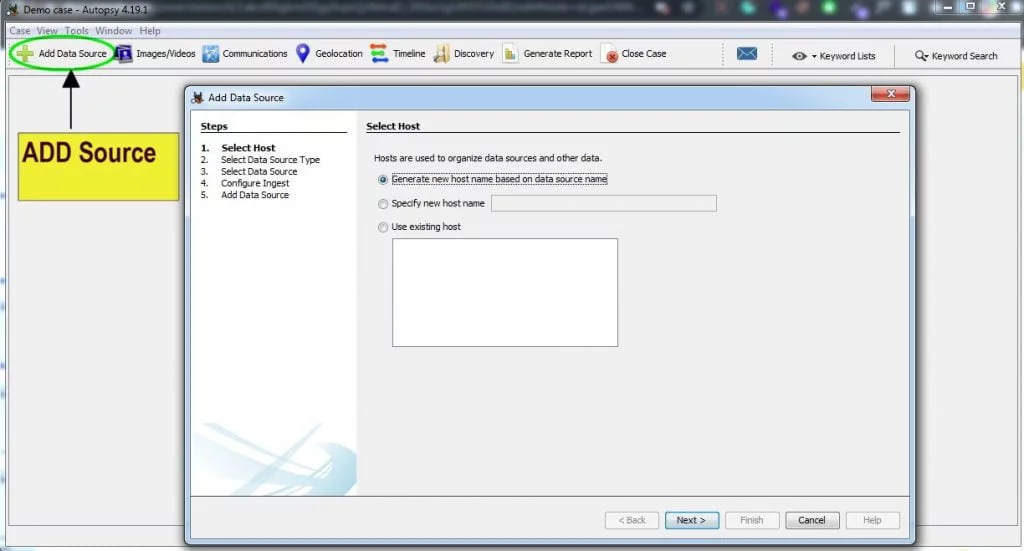Open the Help menu in the menu bar
This screenshot has width=1024, height=551.
(150, 31)
